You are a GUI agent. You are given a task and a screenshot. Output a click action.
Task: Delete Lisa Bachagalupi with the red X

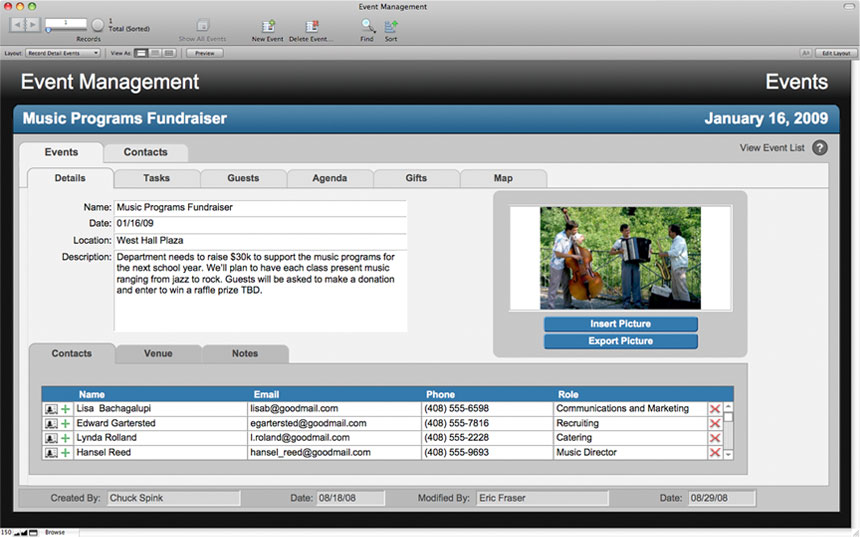click(x=715, y=409)
